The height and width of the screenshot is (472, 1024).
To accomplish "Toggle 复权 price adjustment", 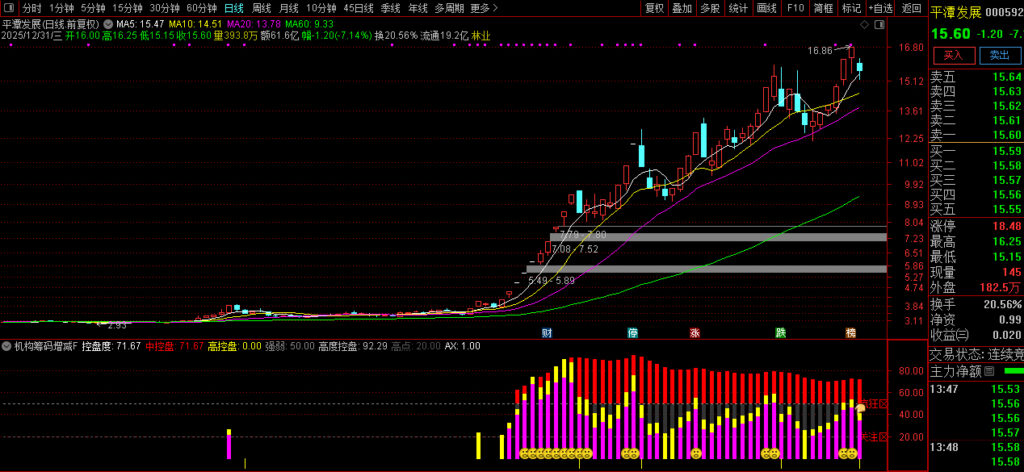I will click(x=654, y=8).
